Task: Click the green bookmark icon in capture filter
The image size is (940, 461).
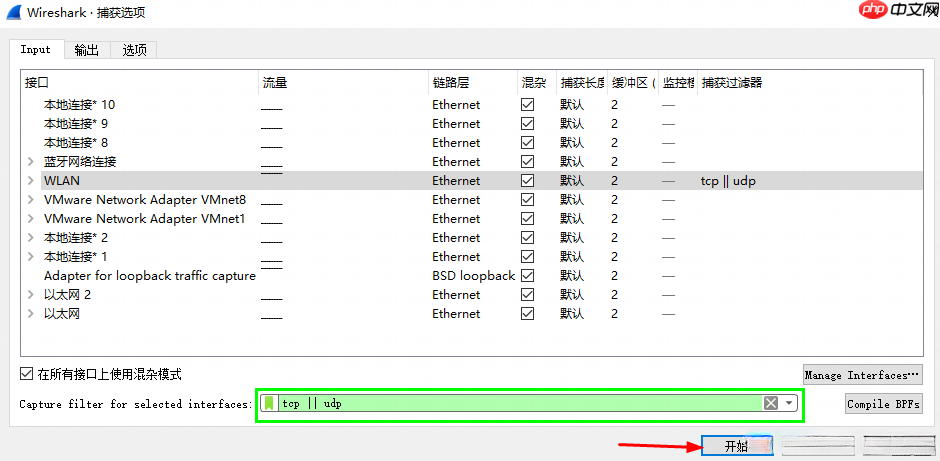Action: (270, 403)
